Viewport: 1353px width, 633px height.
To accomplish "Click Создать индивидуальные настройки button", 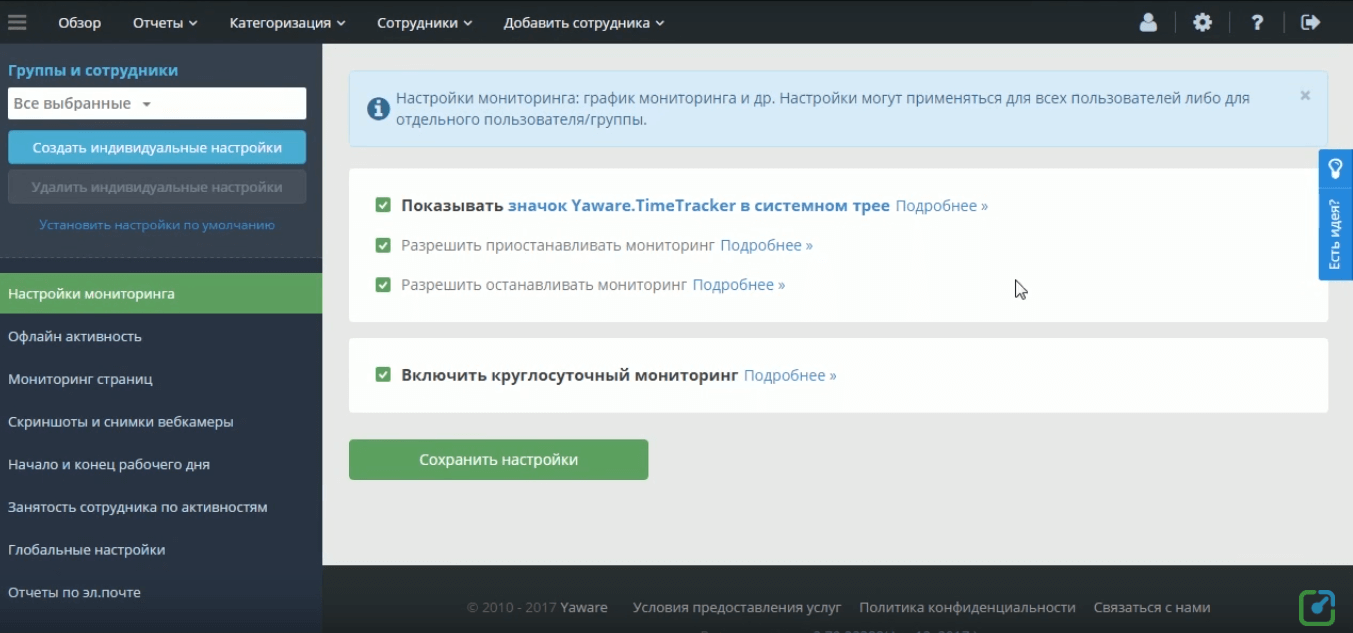I will coord(157,147).
